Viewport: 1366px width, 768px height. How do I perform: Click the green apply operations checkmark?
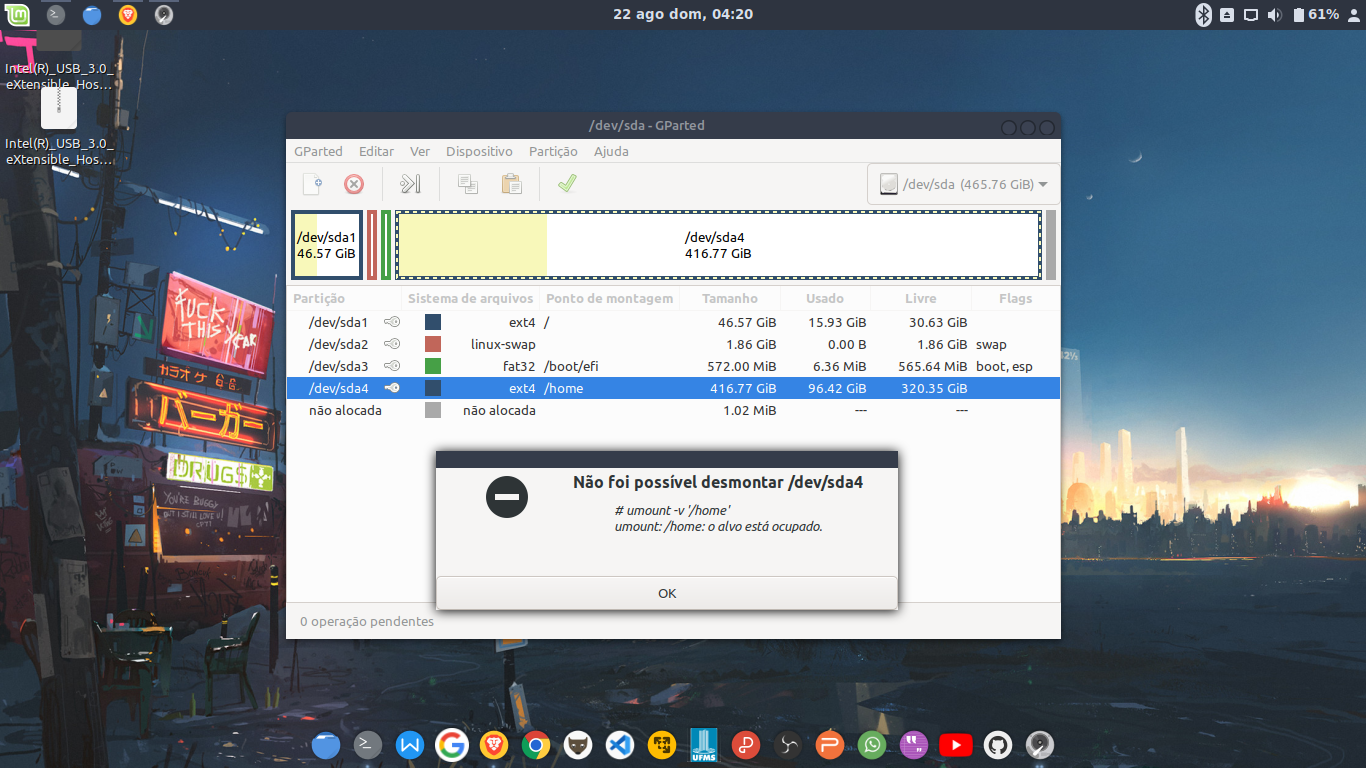567,184
